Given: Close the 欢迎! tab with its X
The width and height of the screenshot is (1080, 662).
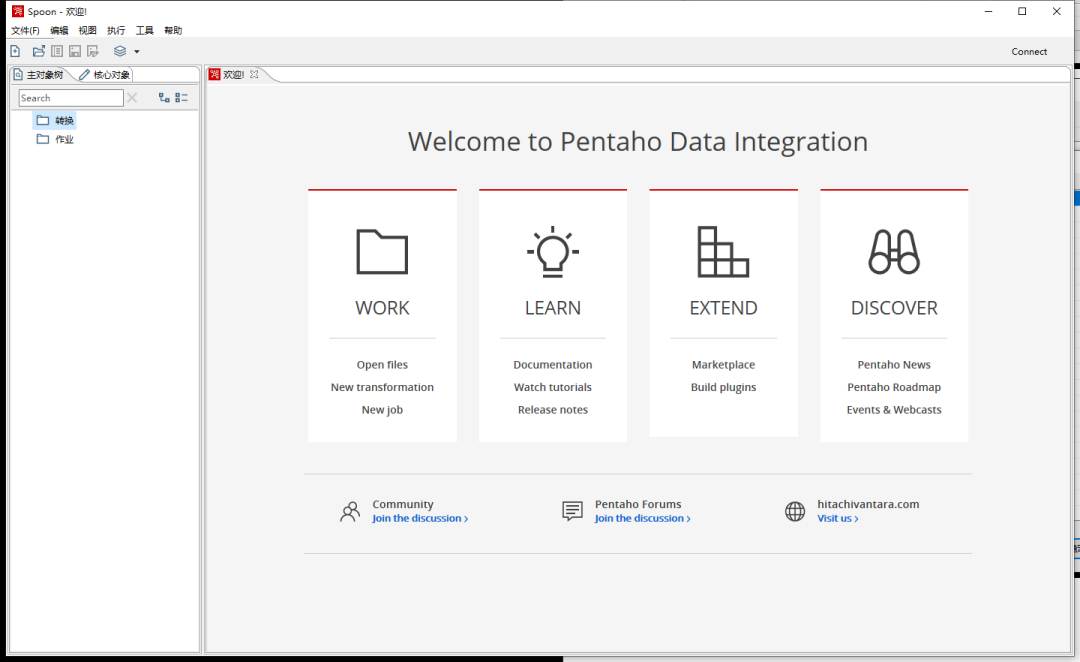Looking at the screenshot, I should coord(254,74).
